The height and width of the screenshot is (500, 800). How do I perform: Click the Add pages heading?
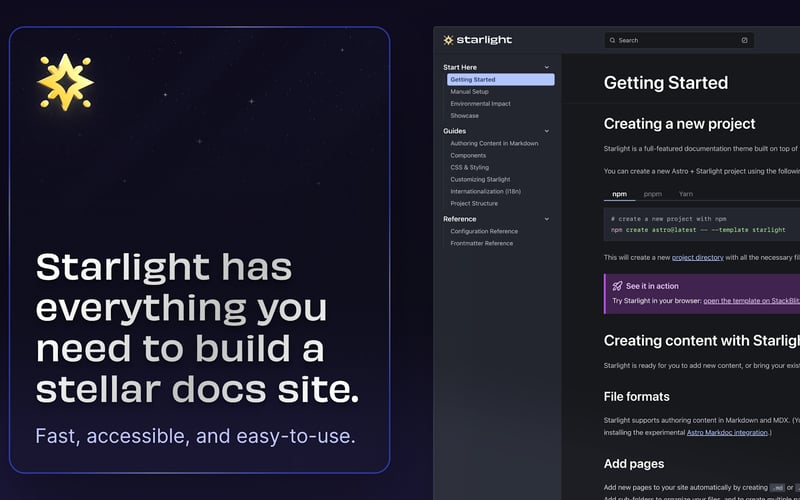point(634,464)
